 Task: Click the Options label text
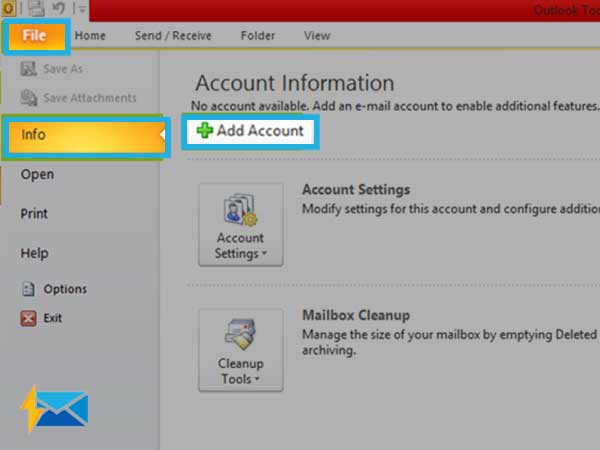coord(65,289)
